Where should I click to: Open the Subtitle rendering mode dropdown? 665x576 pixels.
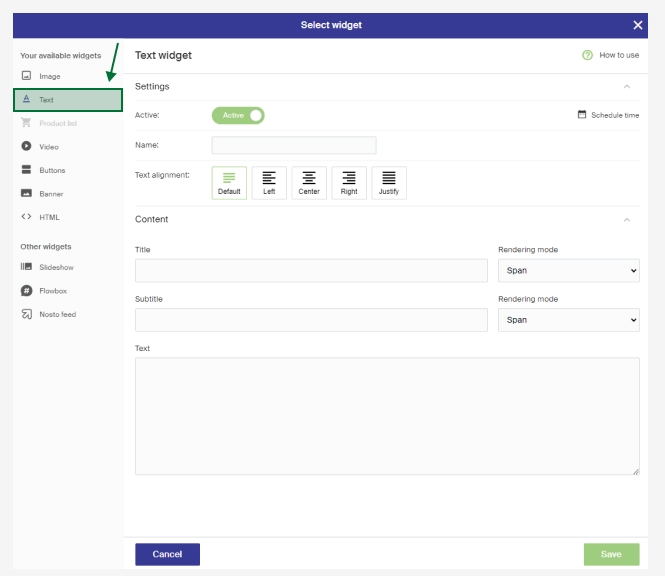coord(568,320)
